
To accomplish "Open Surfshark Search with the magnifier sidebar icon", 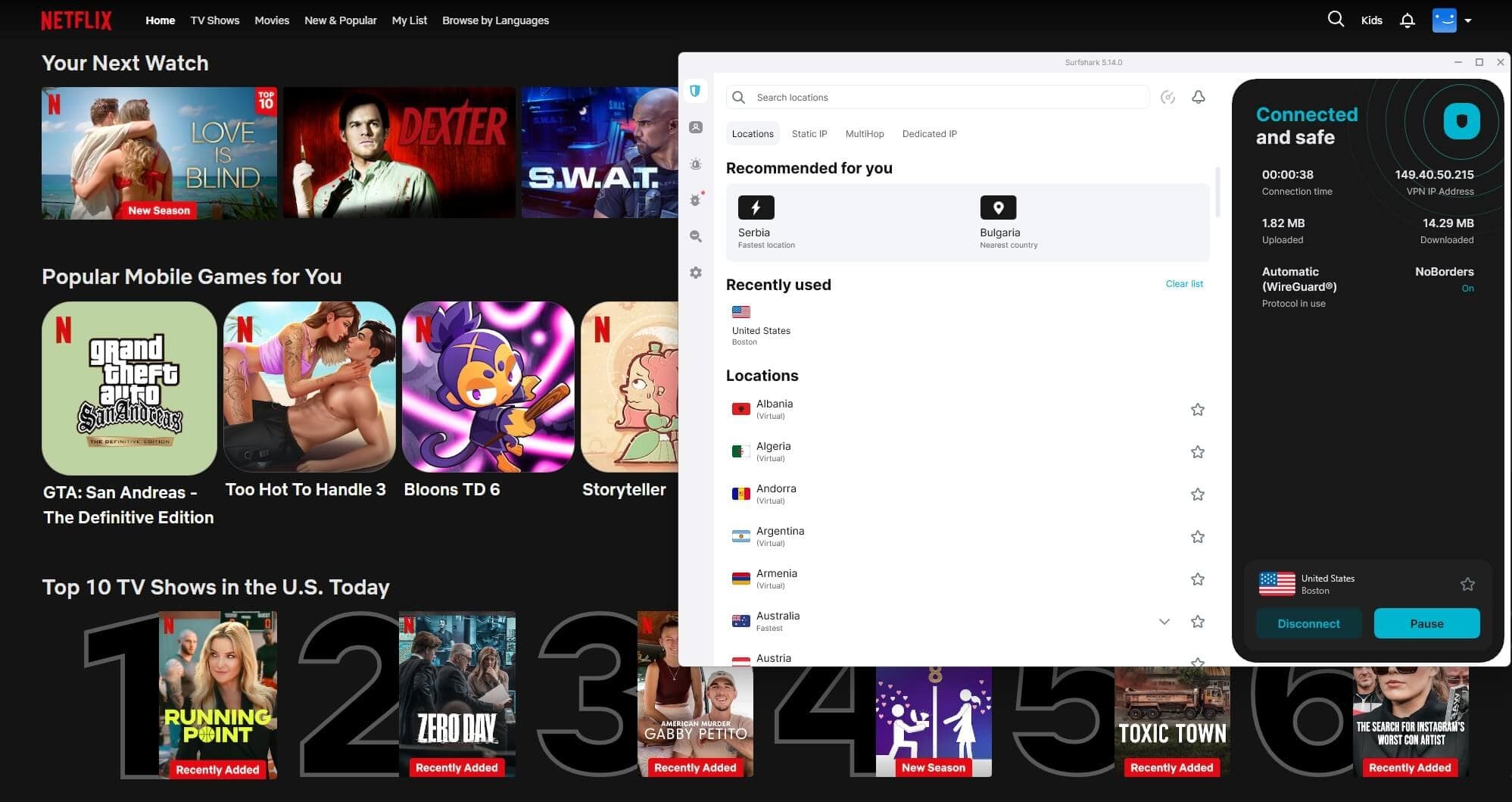I will [x=695, y=236].
